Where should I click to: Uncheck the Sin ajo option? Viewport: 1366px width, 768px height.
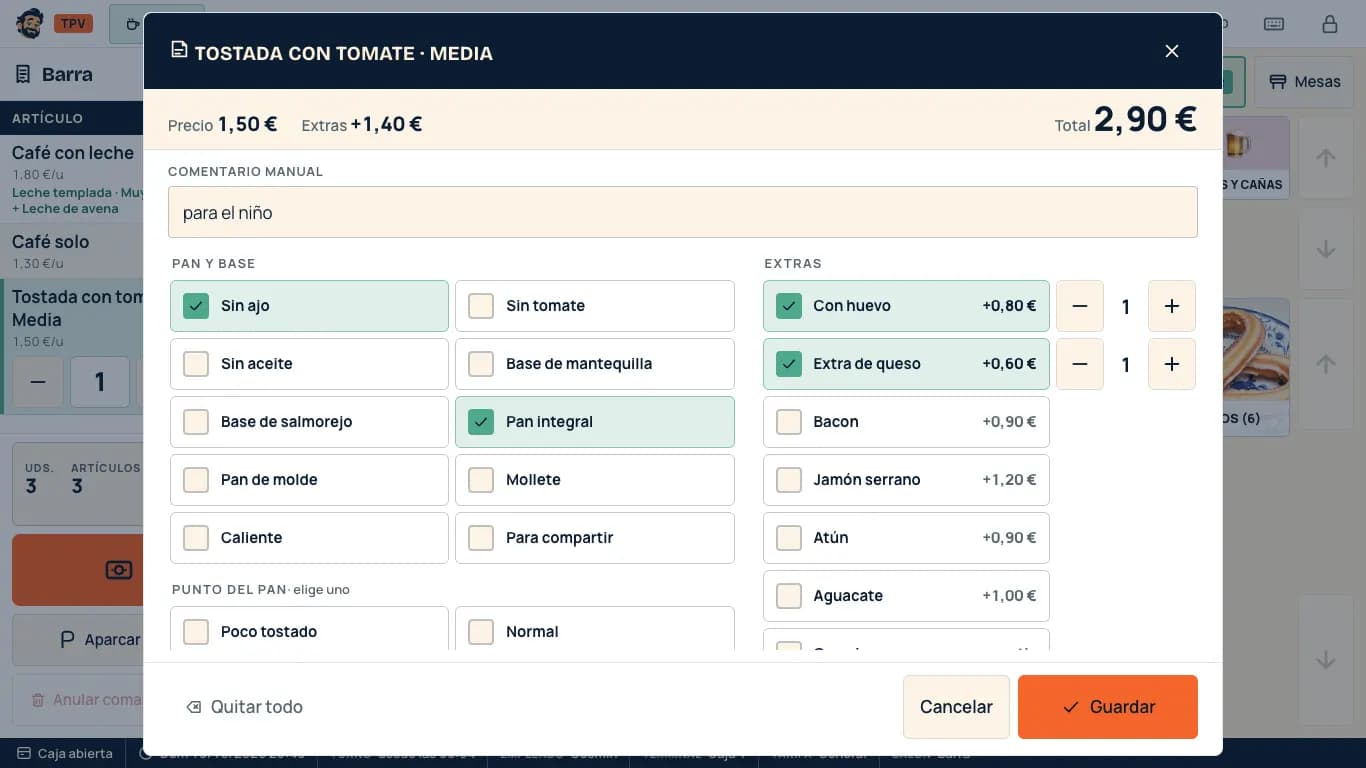pos(309,306)
